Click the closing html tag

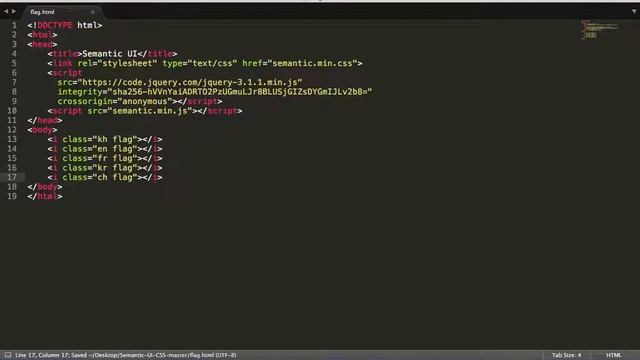tap(45, 196)
